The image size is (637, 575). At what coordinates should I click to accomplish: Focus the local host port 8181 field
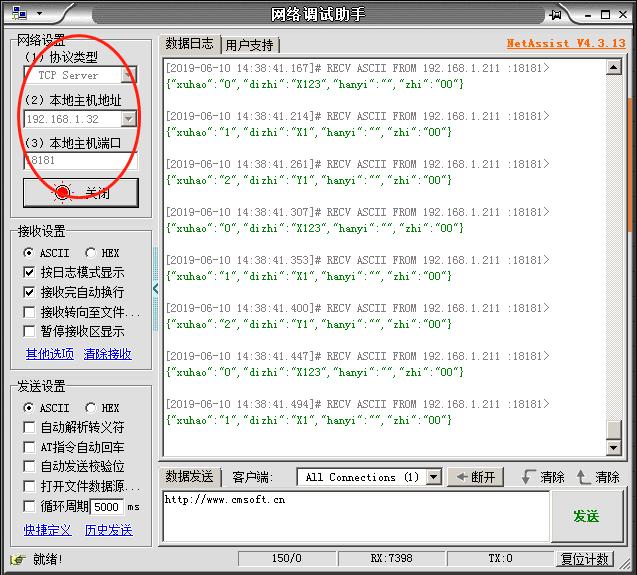[x=80, y=160]
